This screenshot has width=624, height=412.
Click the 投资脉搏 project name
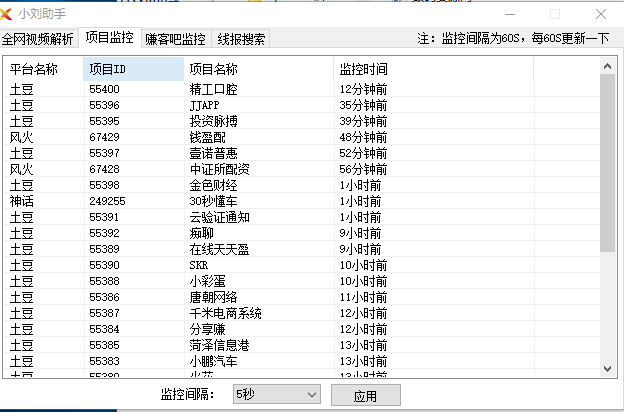tap(213, 121)
